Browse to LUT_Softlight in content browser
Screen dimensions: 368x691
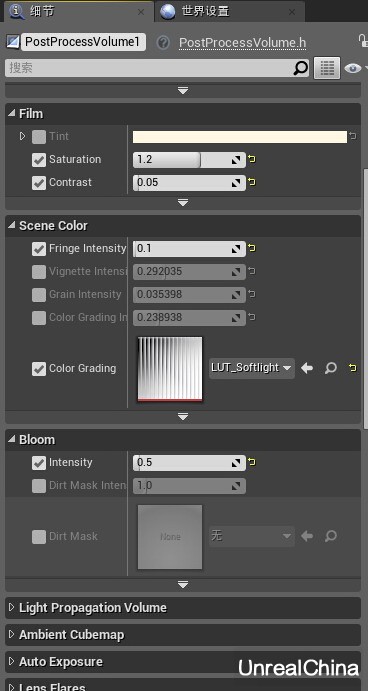pyautogui.click(x=331, y=368)
